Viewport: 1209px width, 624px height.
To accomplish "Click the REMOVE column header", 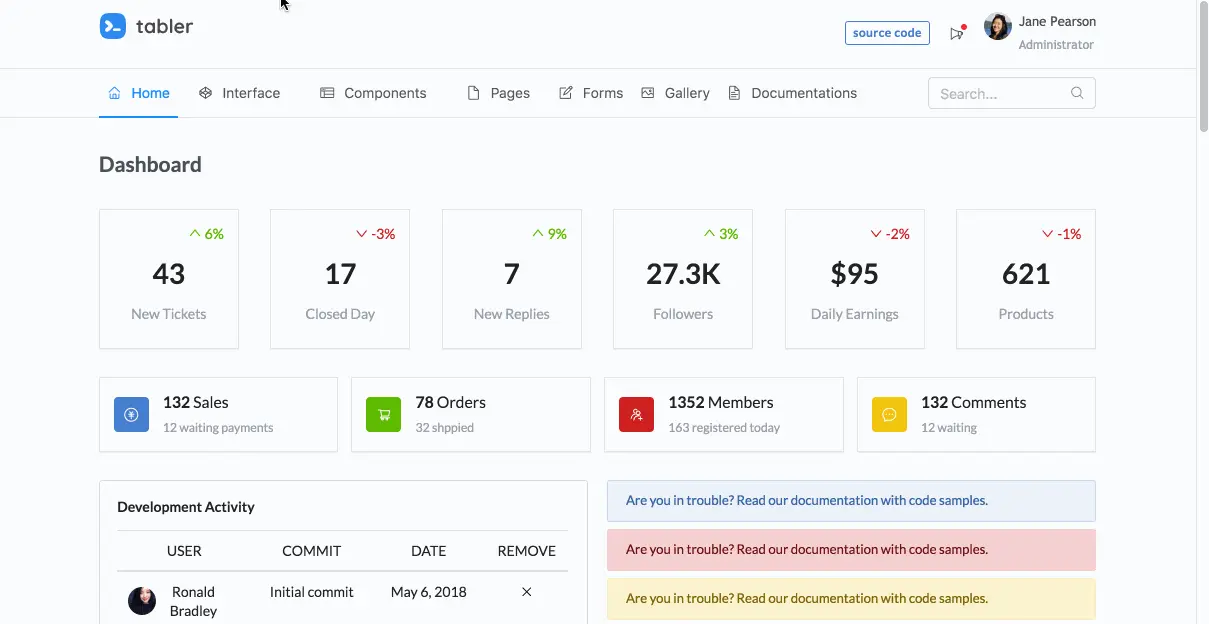I will (x=527, y=551).
